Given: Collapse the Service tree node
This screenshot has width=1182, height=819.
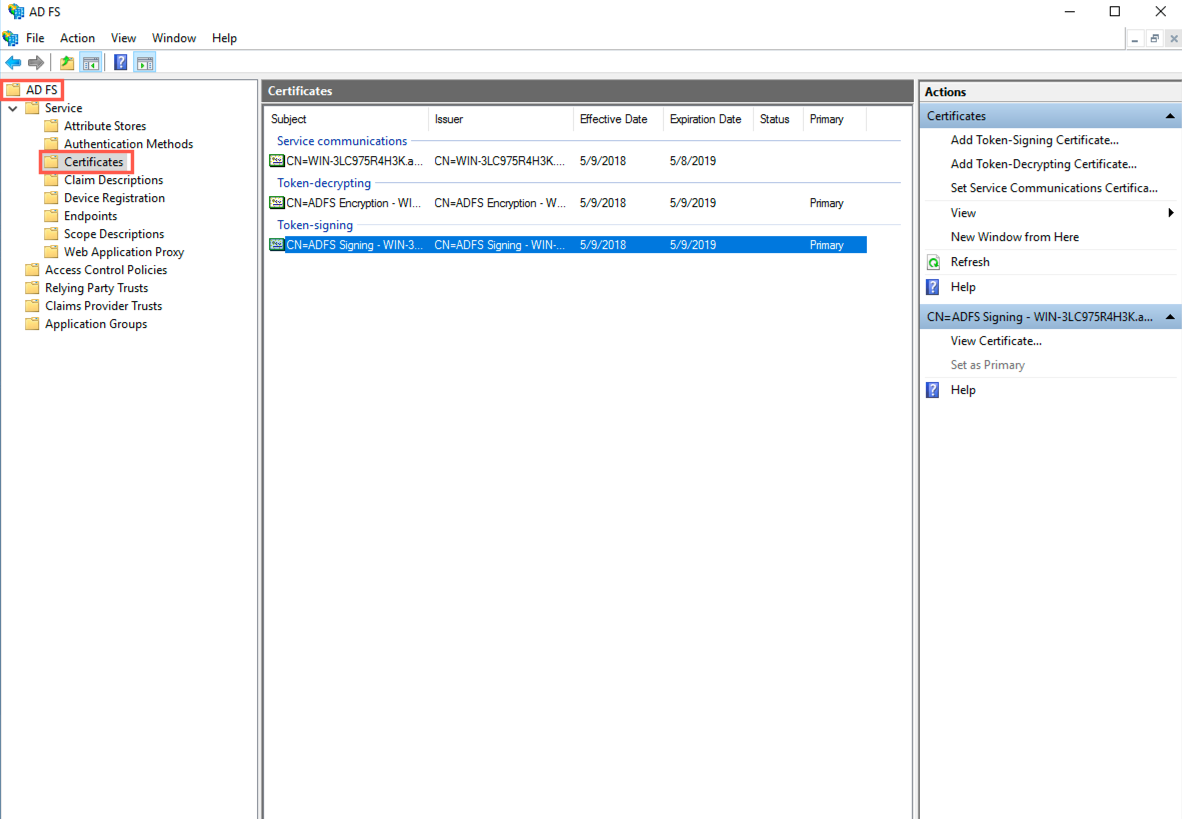Looking at the screenshot, I should click(x=12, y=107).
